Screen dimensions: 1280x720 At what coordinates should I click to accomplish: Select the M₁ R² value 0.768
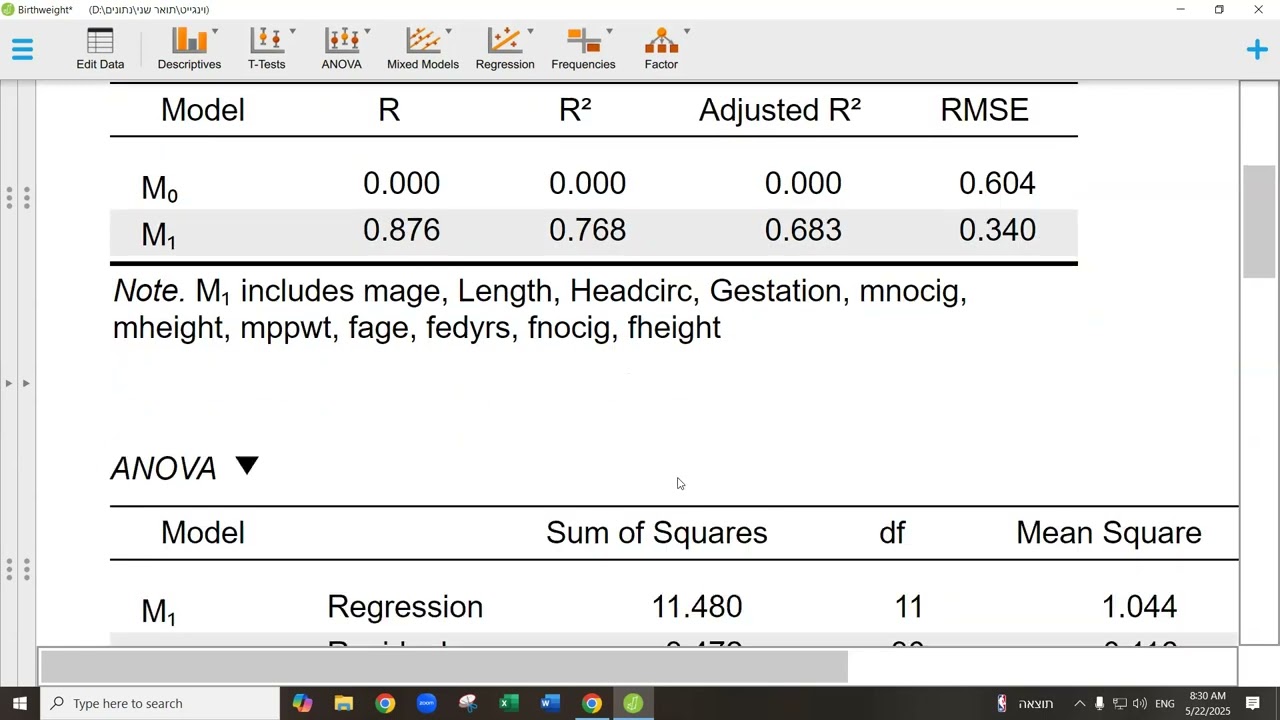tap(587, 230)
